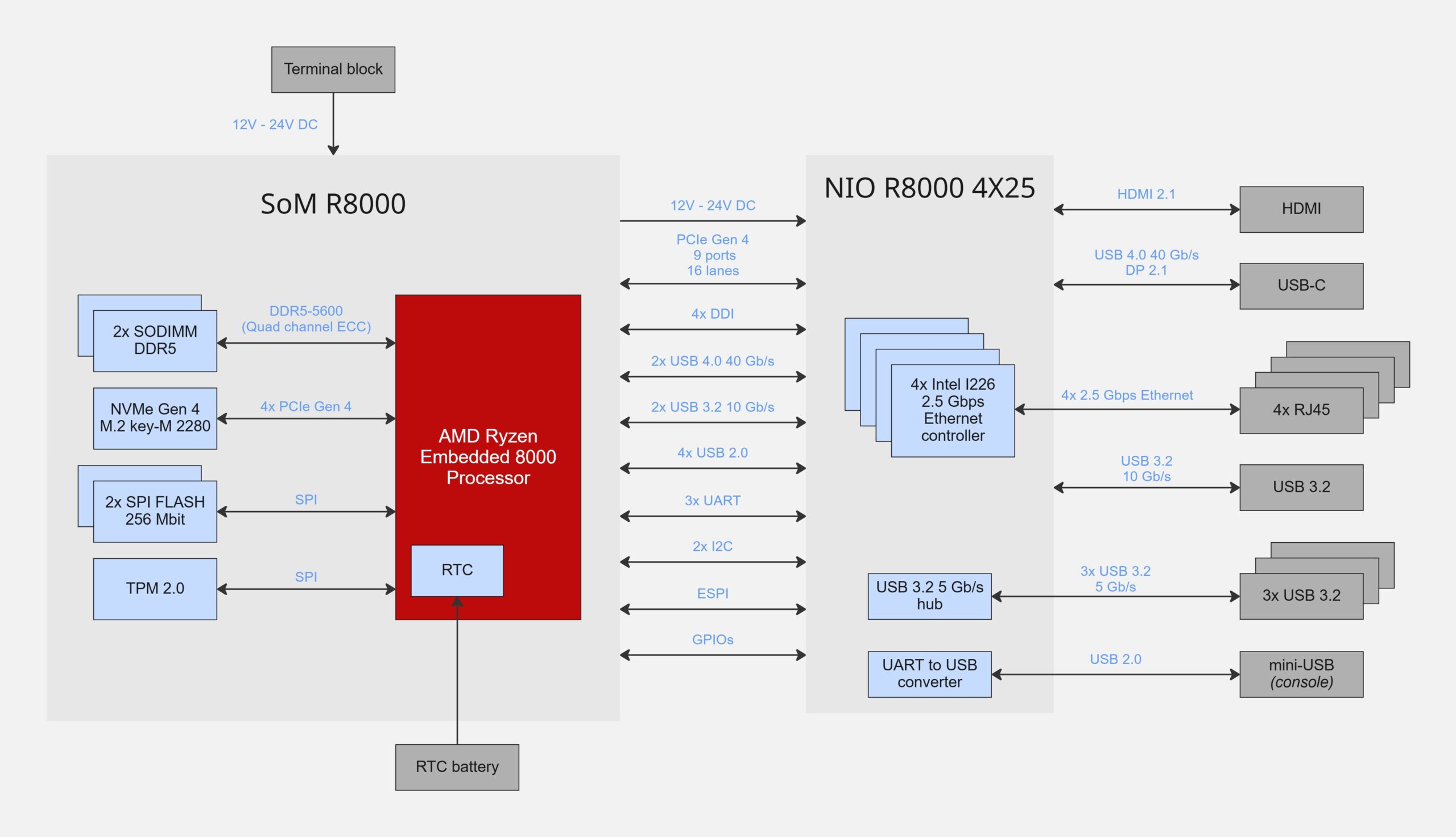Image resolution: width=1456 pixels, height=837 pixels.
Task: Click the 2x USB 3.2 10 Gb/s label
Action: (713, 407)
